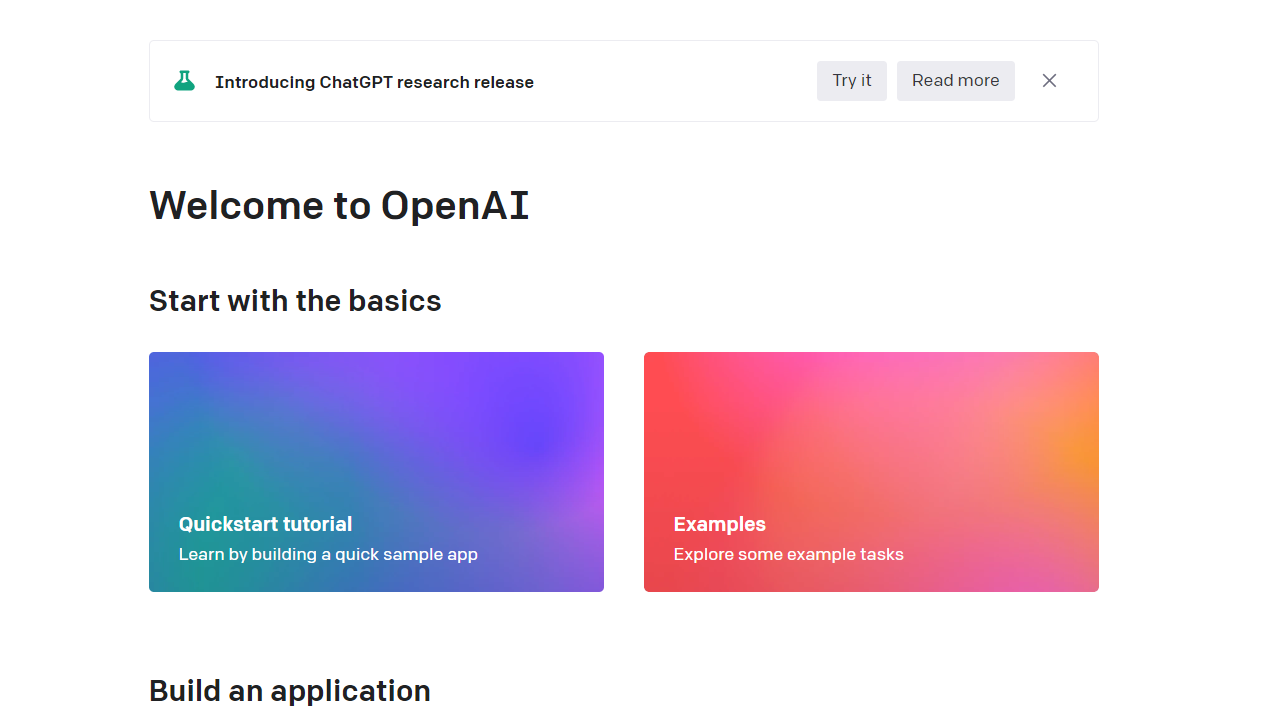1267x713 pixels.
Task: Click the Quickstart tutorial title text
Action: click(265, 524)
